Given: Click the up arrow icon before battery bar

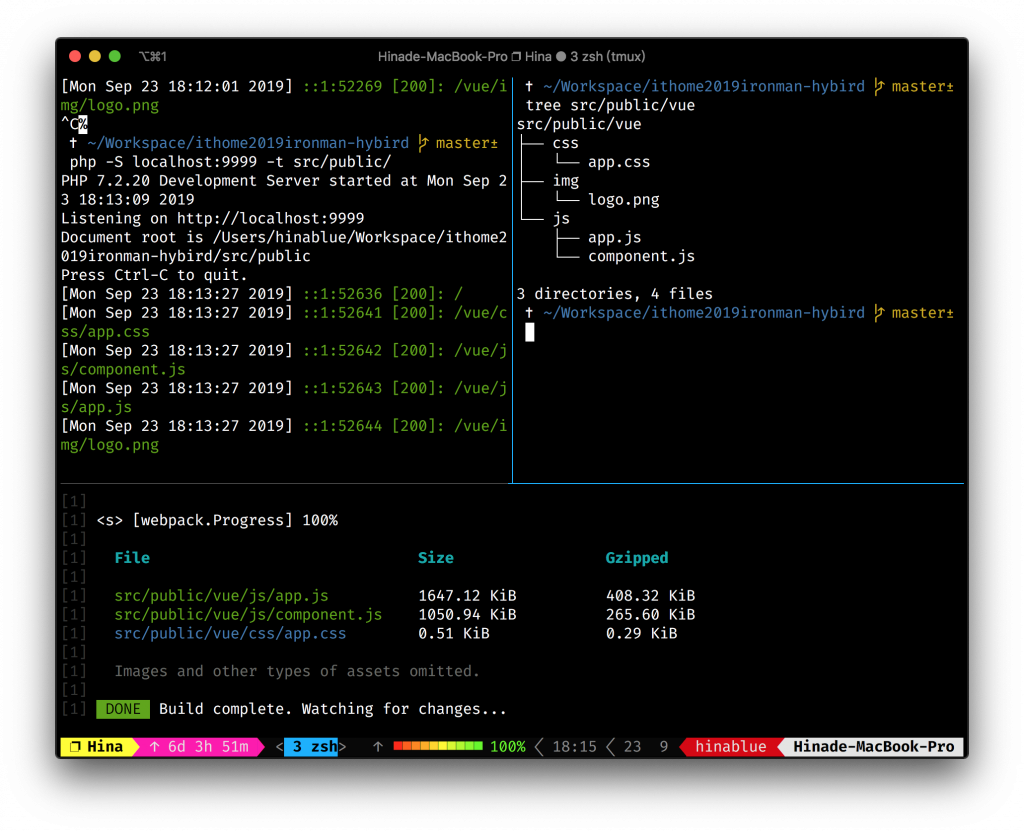Looking at the screenshot, I should (x=377, y=746).
